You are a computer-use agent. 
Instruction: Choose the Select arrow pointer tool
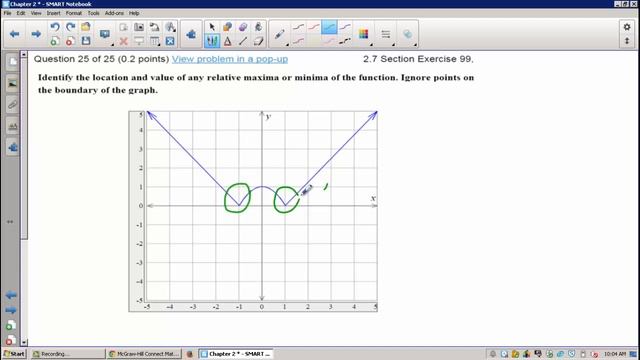point(212,27)
